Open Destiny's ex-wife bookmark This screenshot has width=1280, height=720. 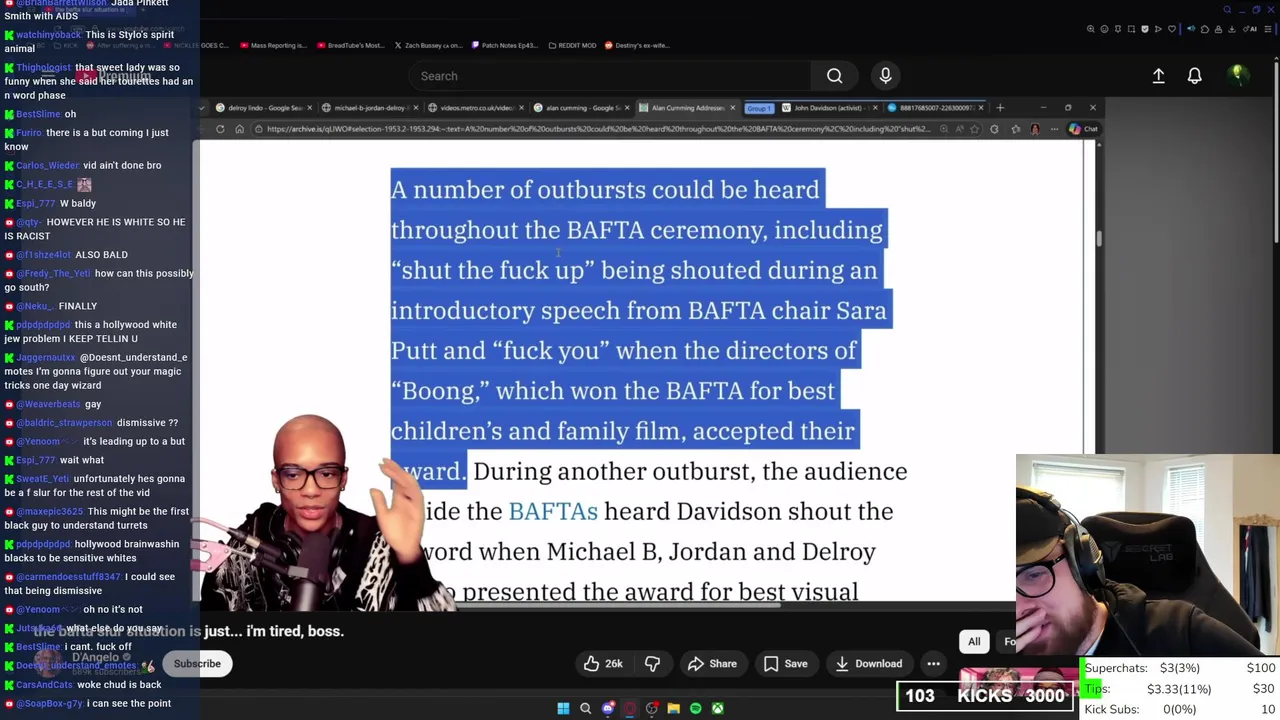[x=637, y=45]
